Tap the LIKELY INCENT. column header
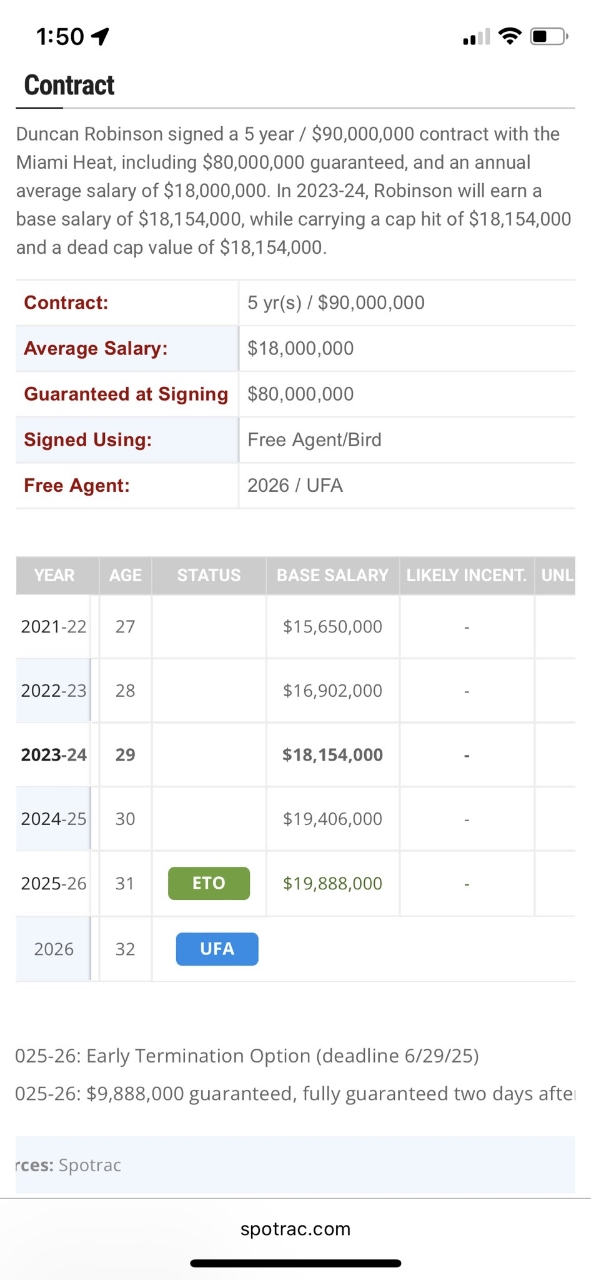The height and width of the screenshot is (1280, 591). (x=467, y=575)
